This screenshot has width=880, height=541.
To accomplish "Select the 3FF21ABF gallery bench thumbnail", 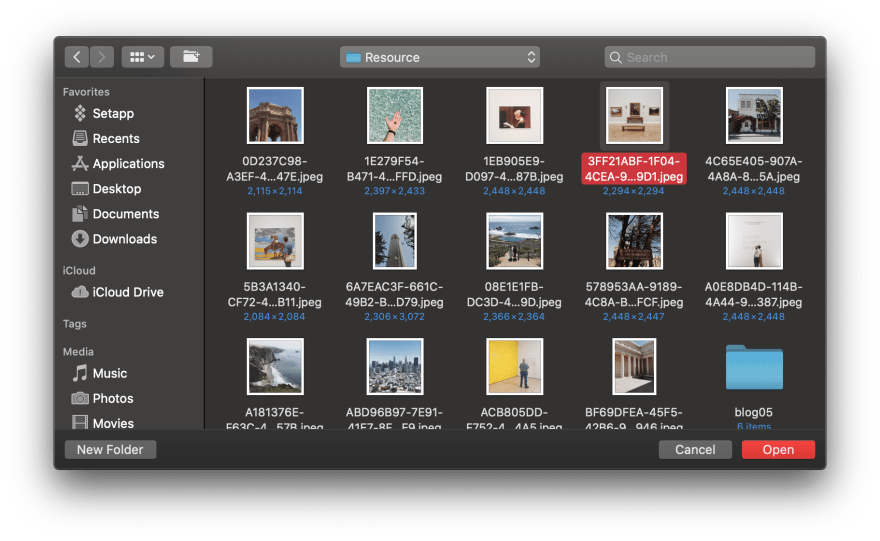I will tap(634, 116).
